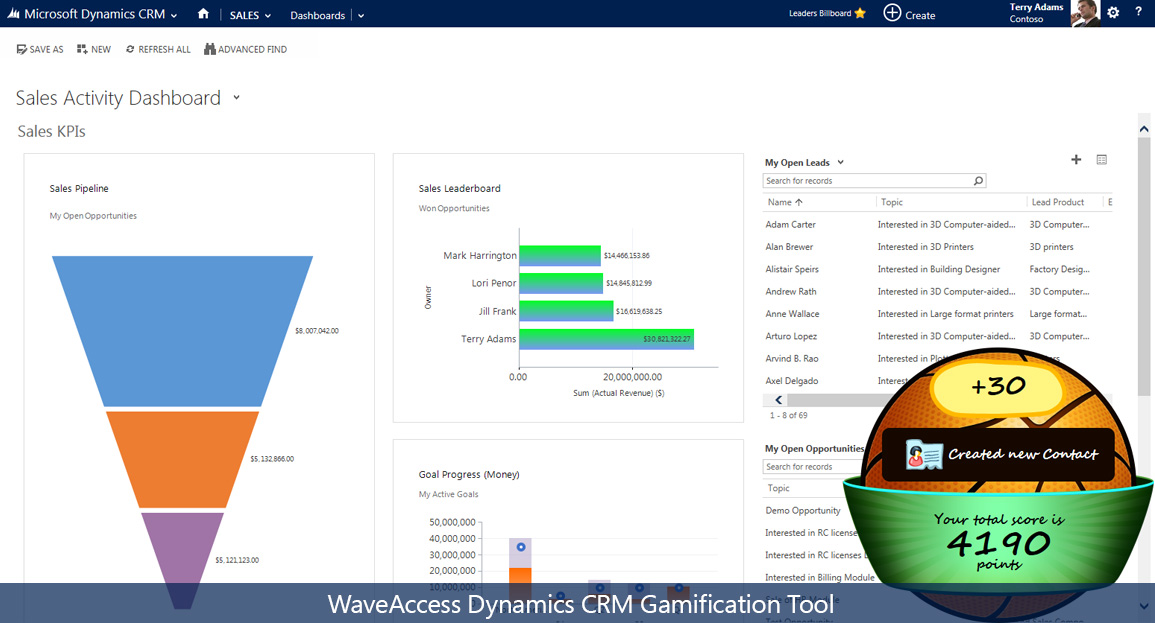
Task: Click Mark Harrington leaderboard bar
Action: point(560,256)
